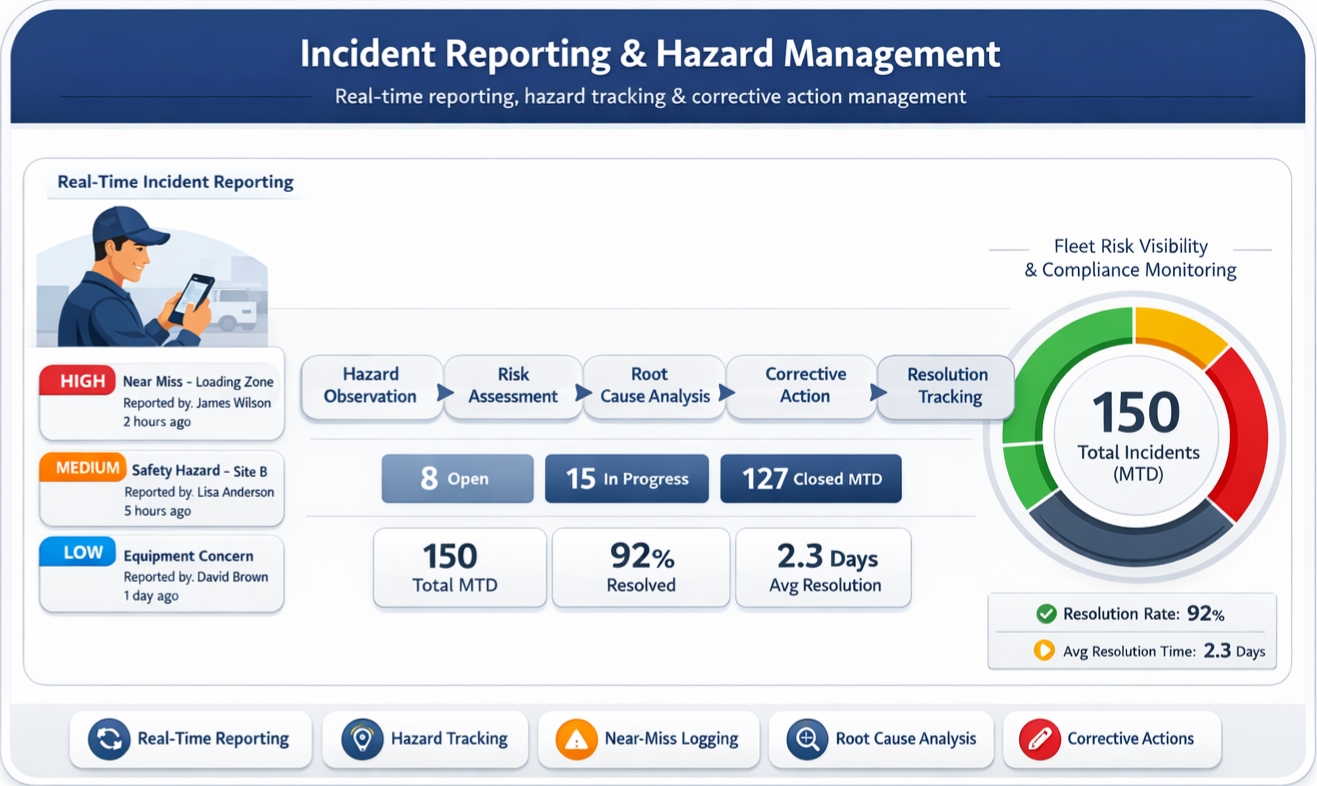Click the LOW badge on Equipment Concern
The height and width of the screenshot is (786, 1317).
coord(77,551)
